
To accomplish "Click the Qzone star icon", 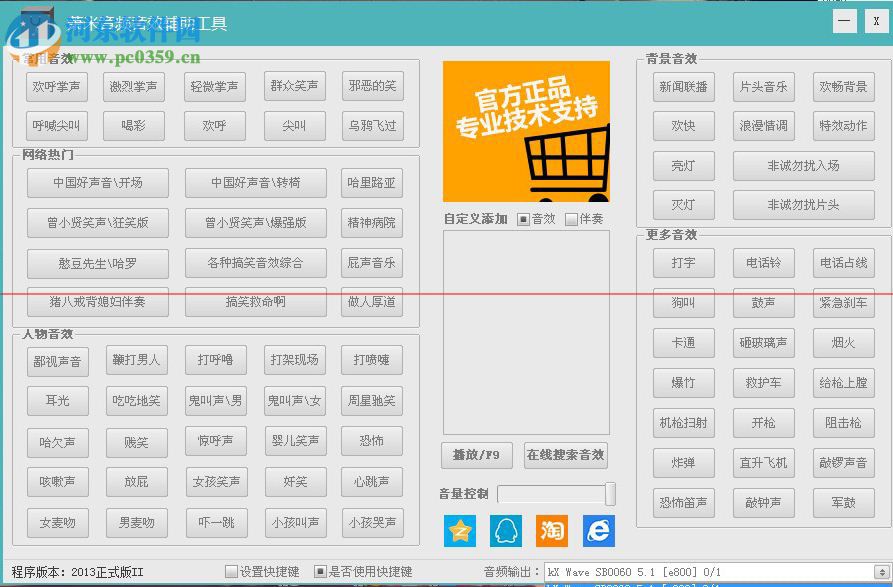I will click(460, 531).
